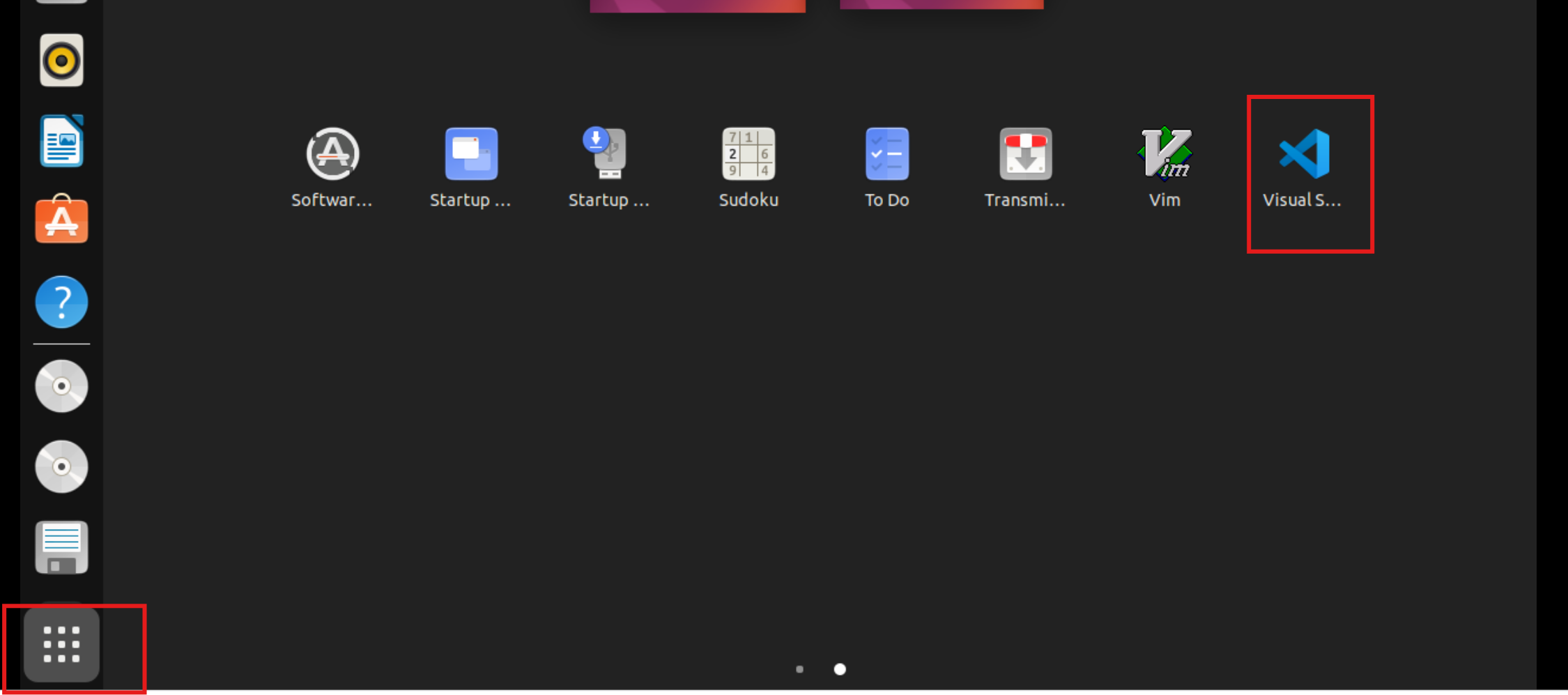1568x695 pixels.
Task: Launch LibreOffice Writer from the dock
Action: click(x=61, y=142)
